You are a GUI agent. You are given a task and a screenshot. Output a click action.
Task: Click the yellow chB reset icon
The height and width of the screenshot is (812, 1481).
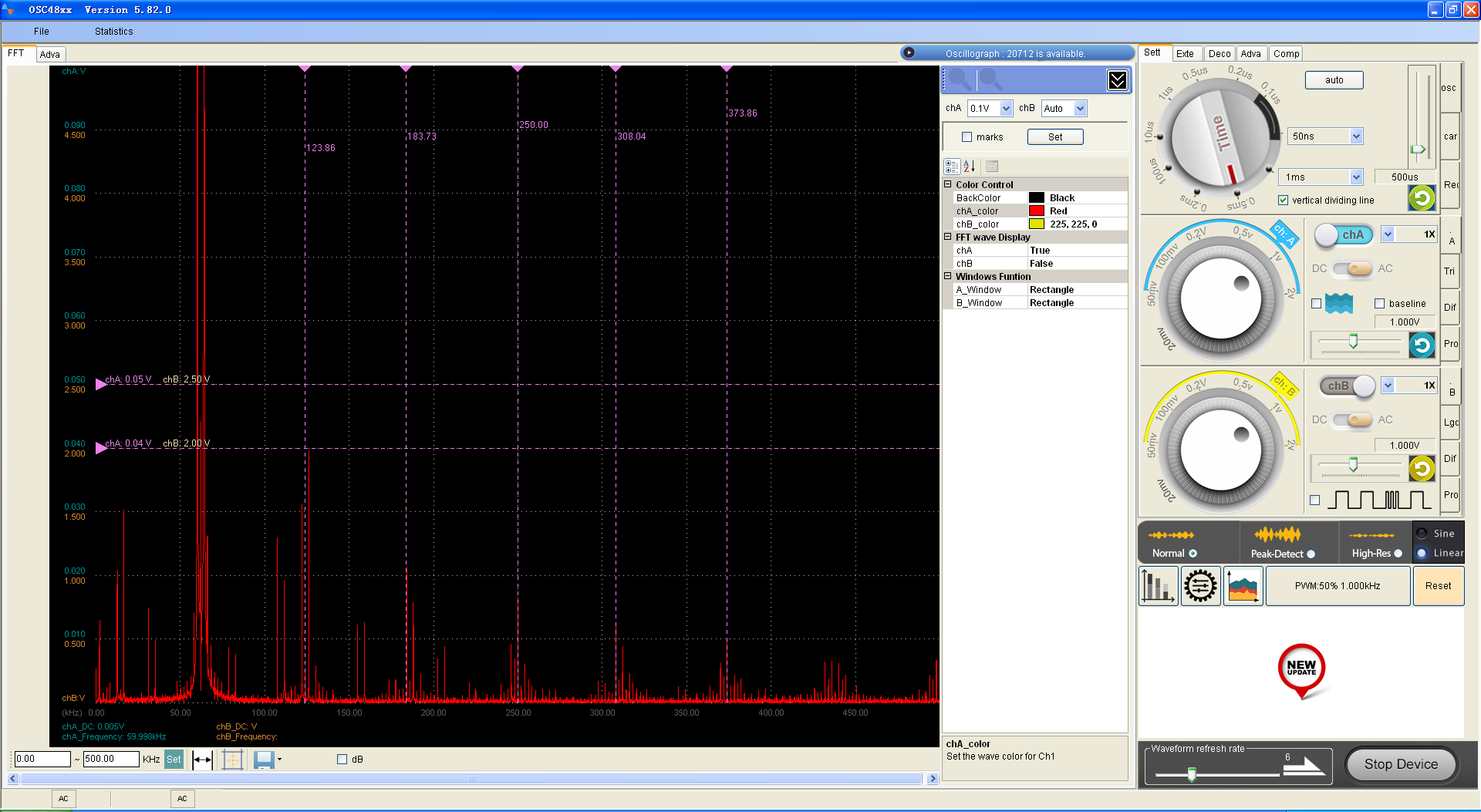click(1421, 468)
